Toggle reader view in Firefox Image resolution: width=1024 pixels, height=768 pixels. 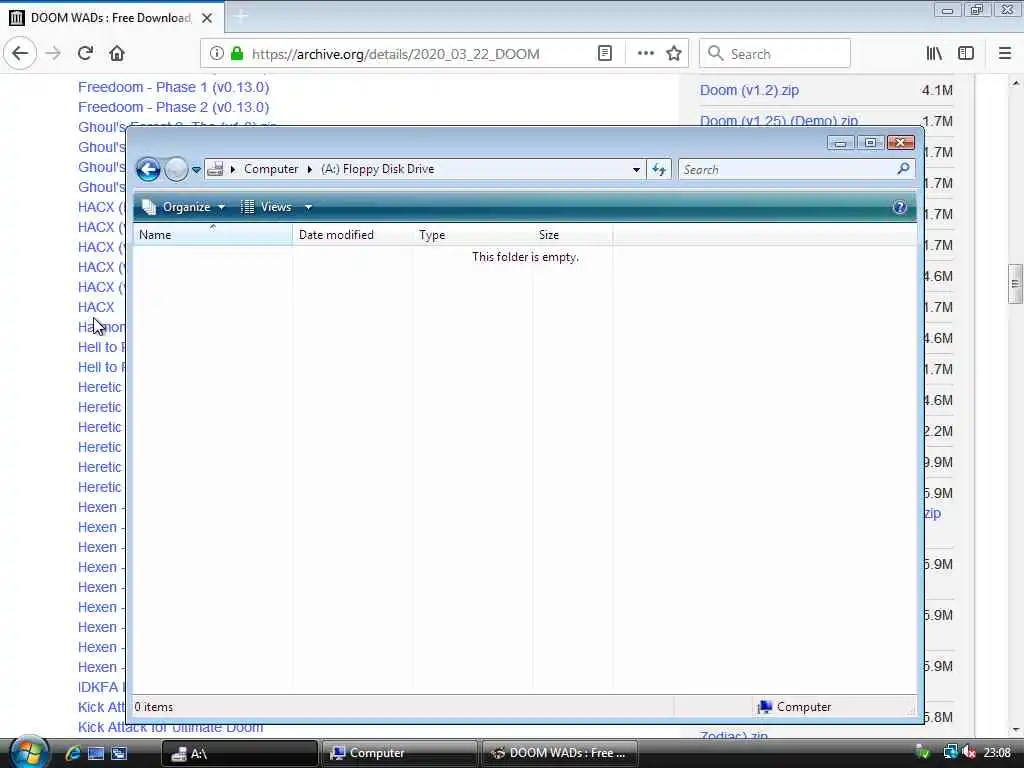(x=605, y=54)
